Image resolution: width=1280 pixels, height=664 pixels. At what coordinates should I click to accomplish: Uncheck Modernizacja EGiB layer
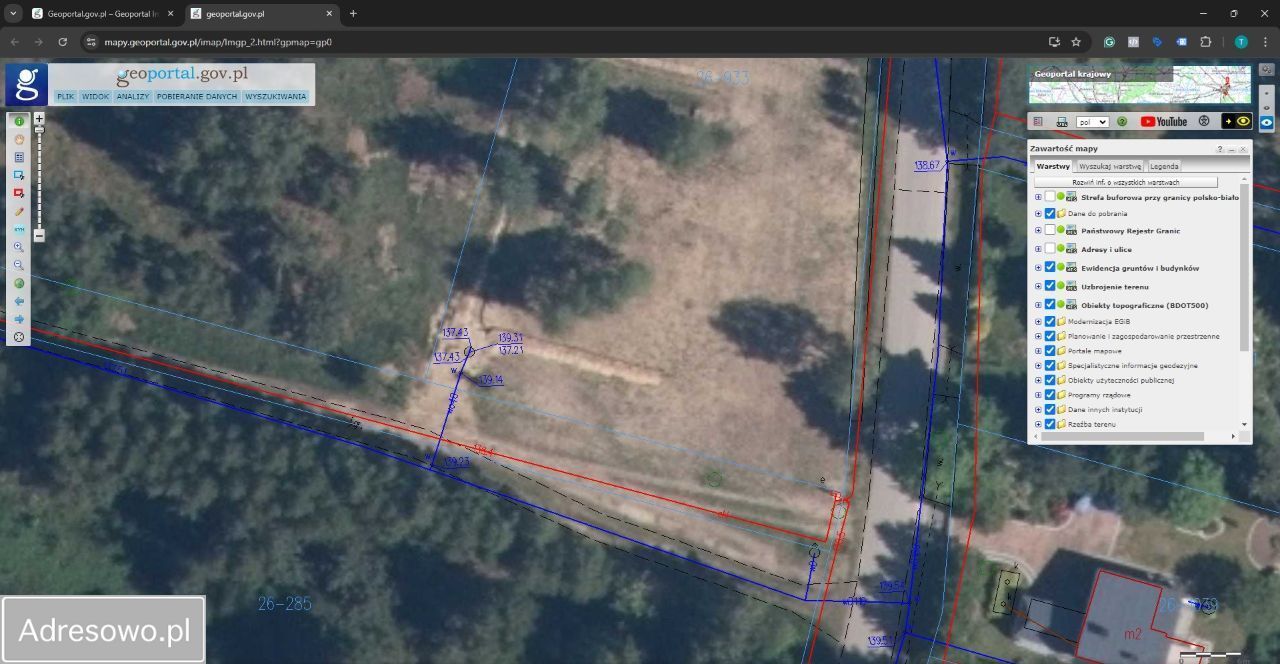point(1050,321)
